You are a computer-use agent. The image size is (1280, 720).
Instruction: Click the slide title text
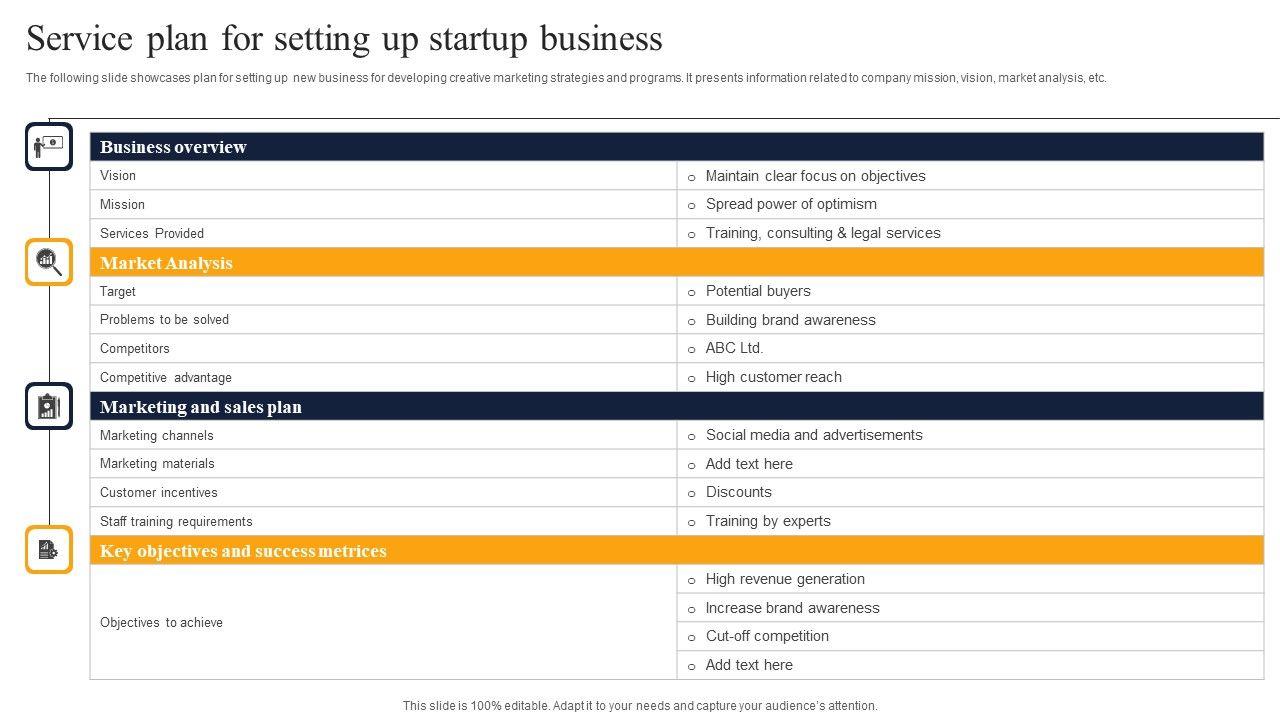tap(344, 39)
